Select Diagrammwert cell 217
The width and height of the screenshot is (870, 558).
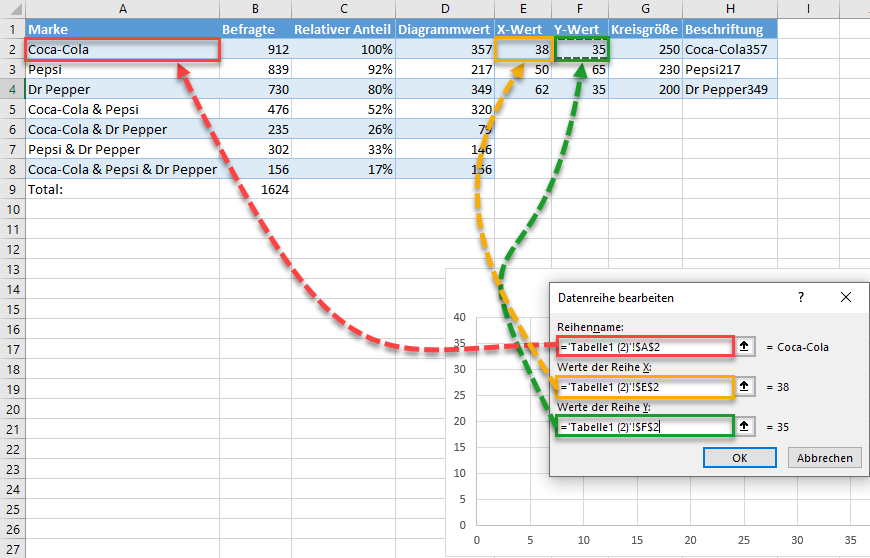(445, 69)
